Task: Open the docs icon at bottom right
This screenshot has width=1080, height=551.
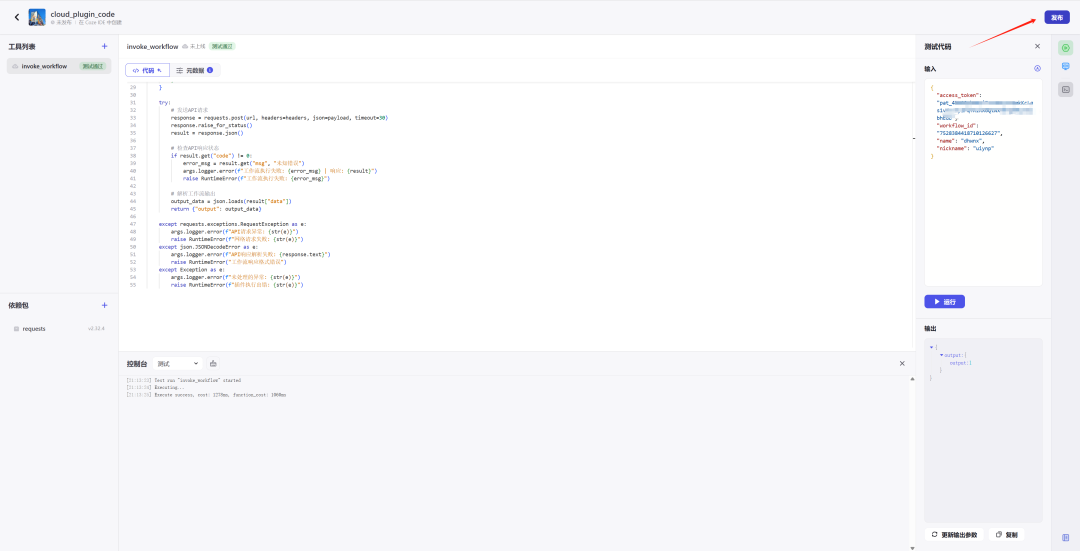Action: pos(1066,537)
